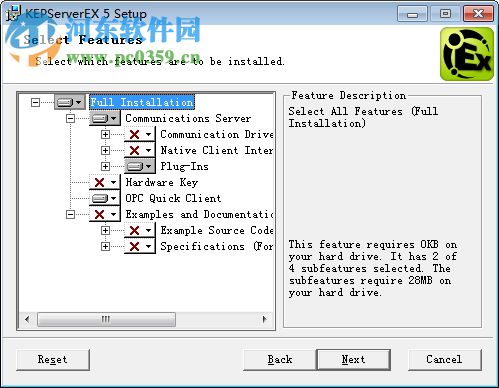This screenshot has width=499, height=388.
Task: Open the Example Source Code state dropdown
Action: click(x=140, y=230)
